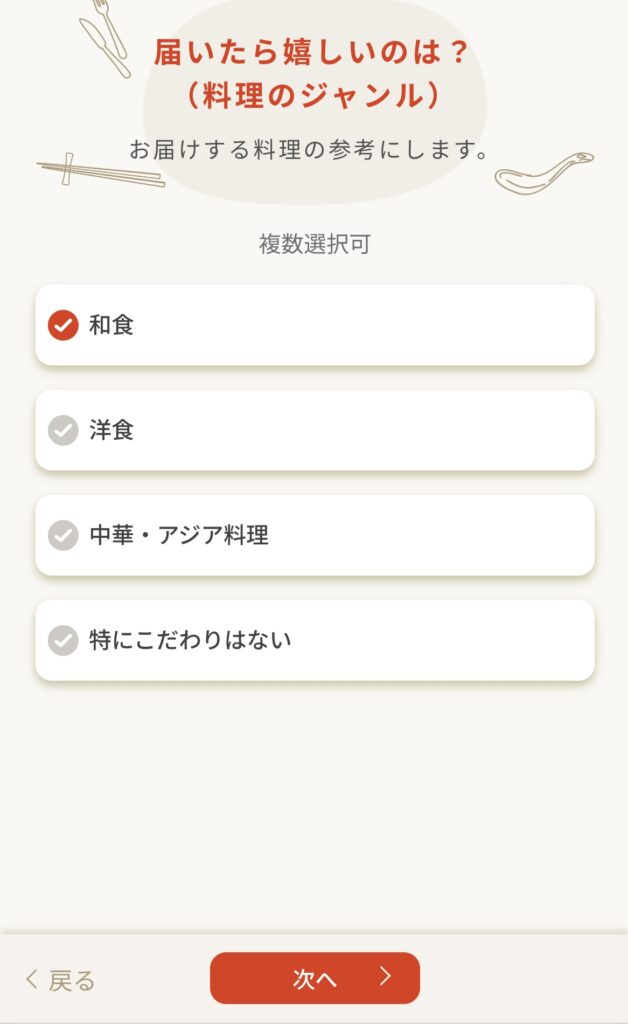Click the お届けする料理の参考にします subtitle
The image size is (628, 1024).
click(314, 150)
